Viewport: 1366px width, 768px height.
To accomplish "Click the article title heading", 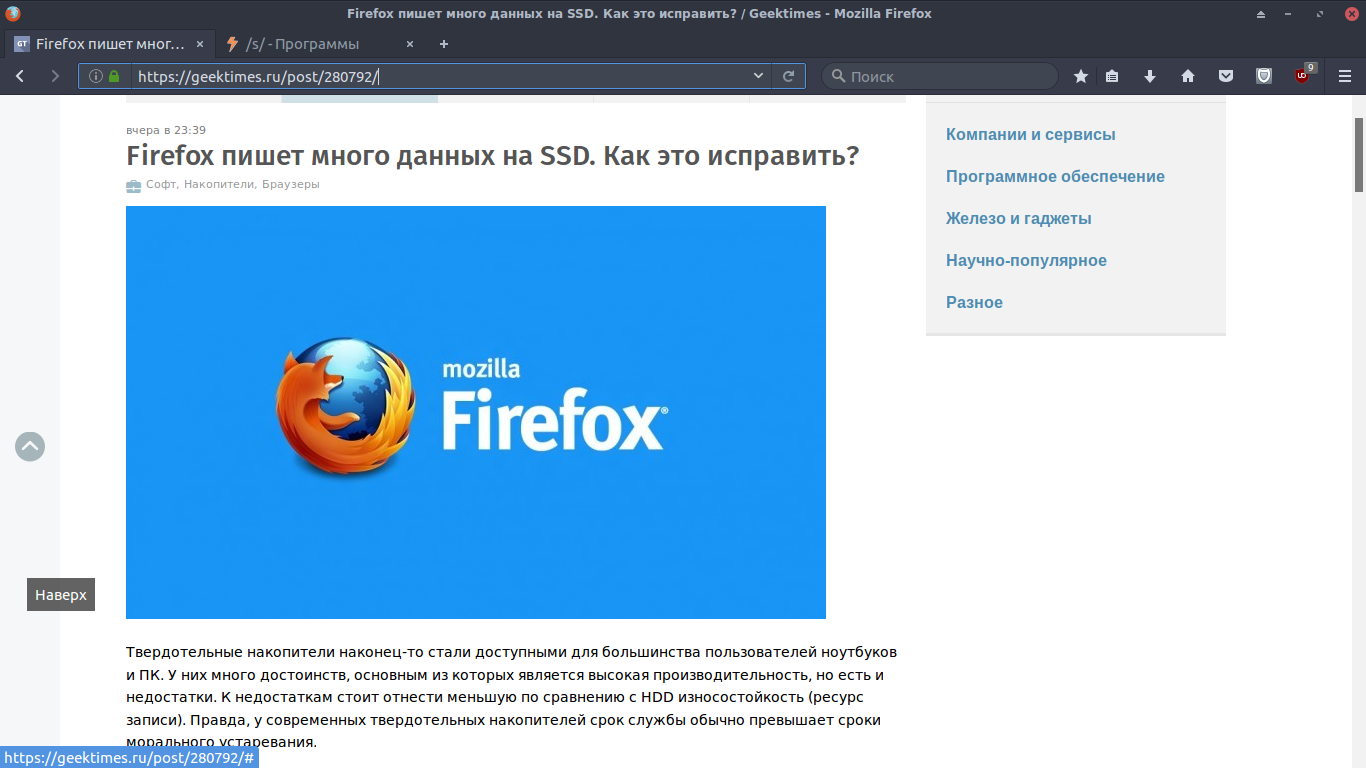I will click(x=493, y=156).
